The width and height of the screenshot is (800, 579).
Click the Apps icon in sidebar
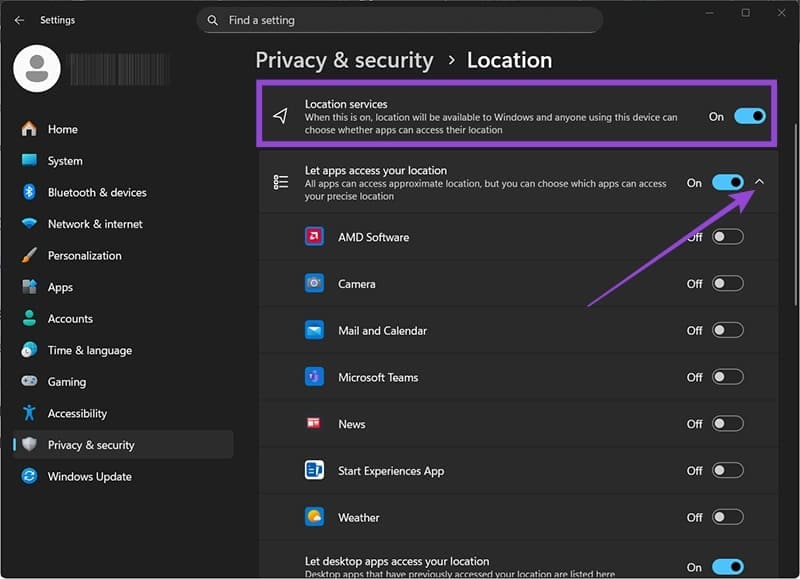(x=29, y=287)
